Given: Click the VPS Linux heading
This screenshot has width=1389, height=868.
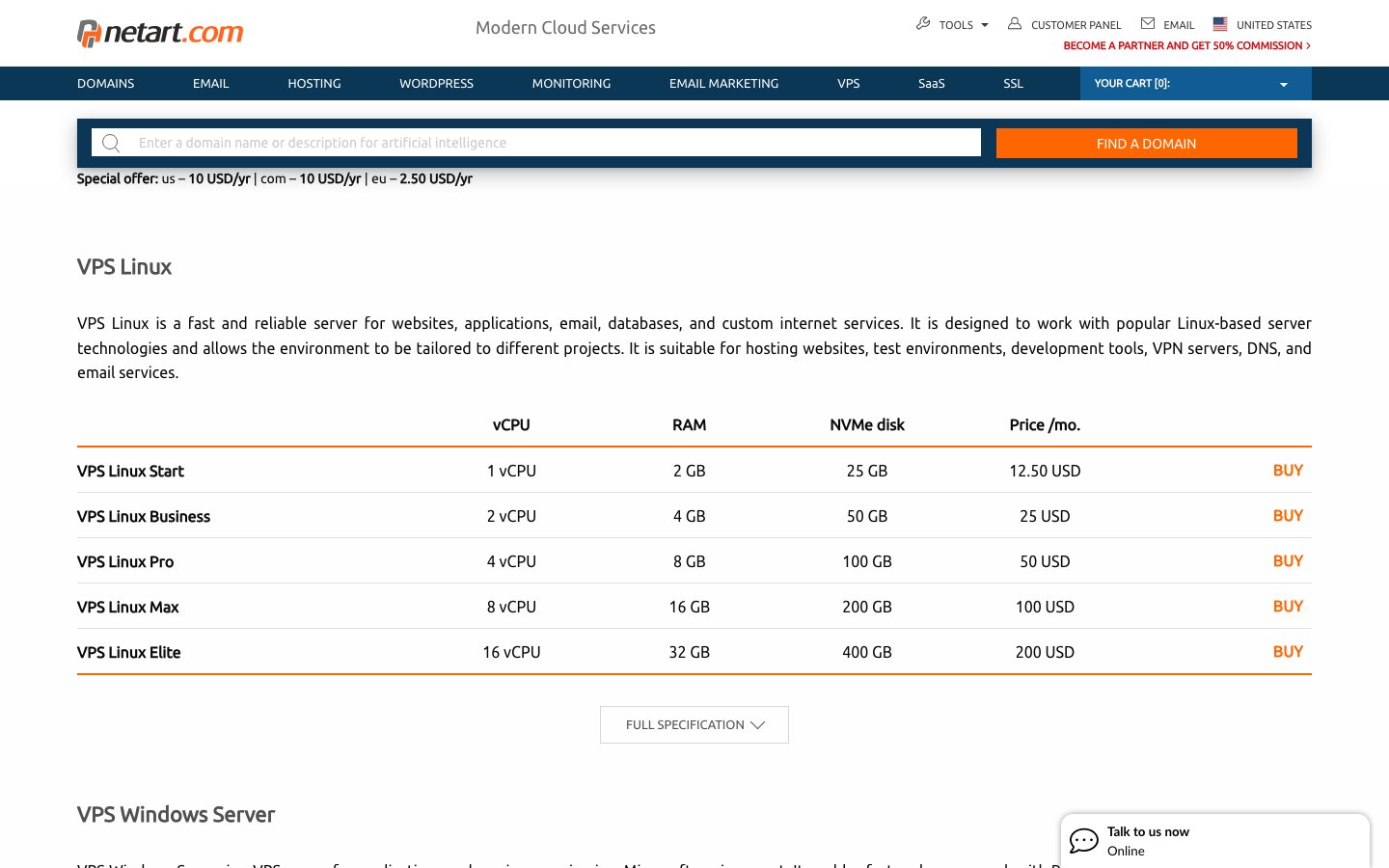Looking at the screenshot, I should pyautogui.click(x=124, y=267).
